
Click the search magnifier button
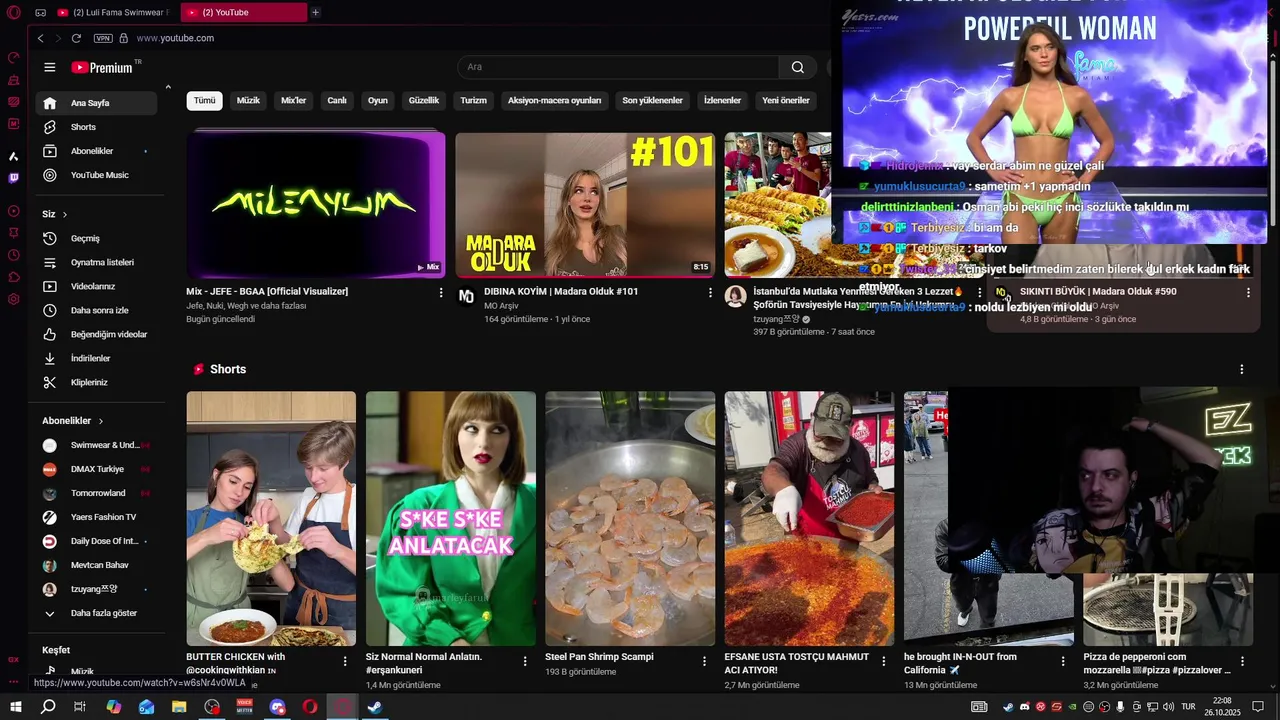(x=797, y=67)
